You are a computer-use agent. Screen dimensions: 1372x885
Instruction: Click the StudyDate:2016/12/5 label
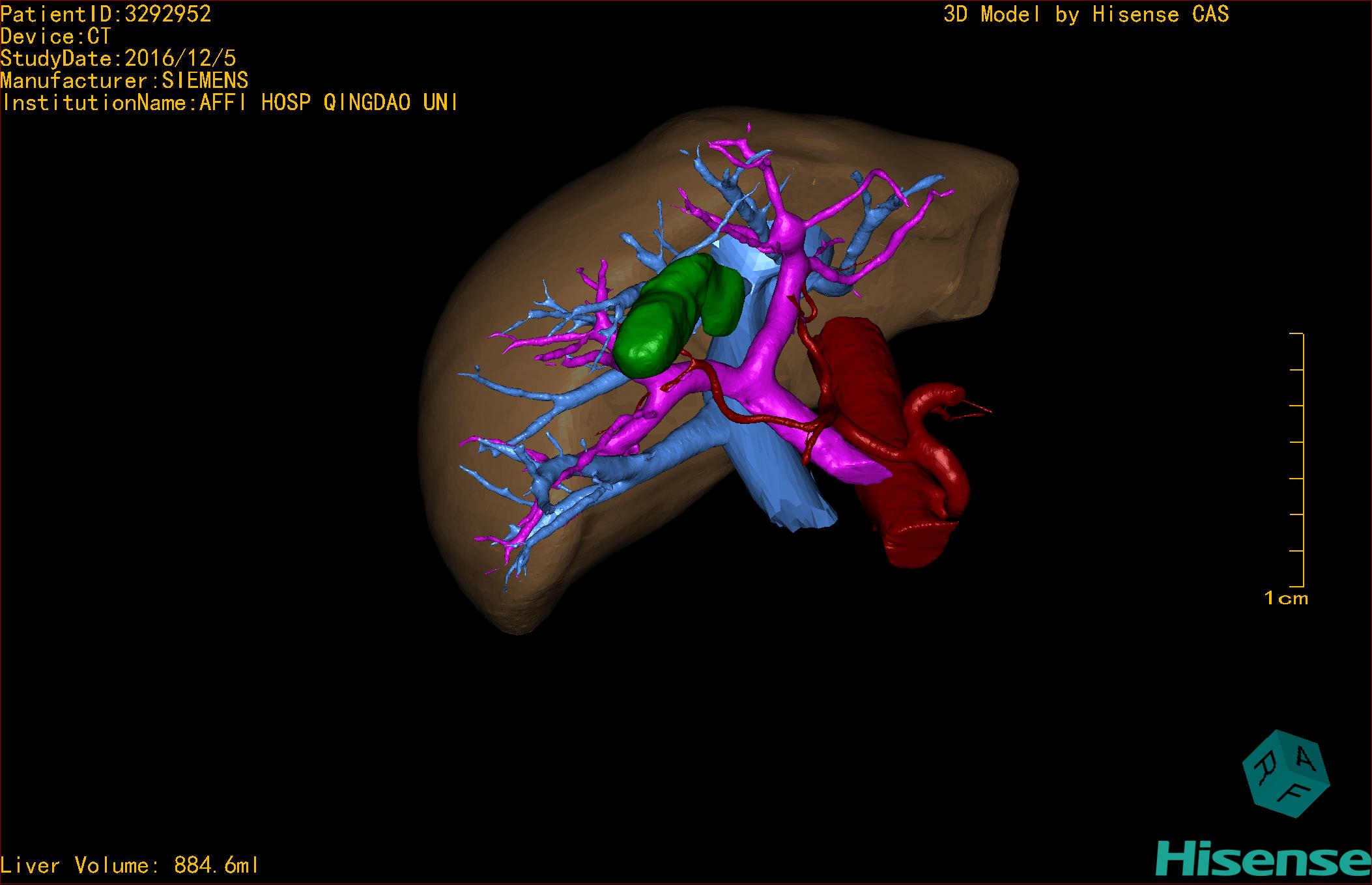click(118, 58)
